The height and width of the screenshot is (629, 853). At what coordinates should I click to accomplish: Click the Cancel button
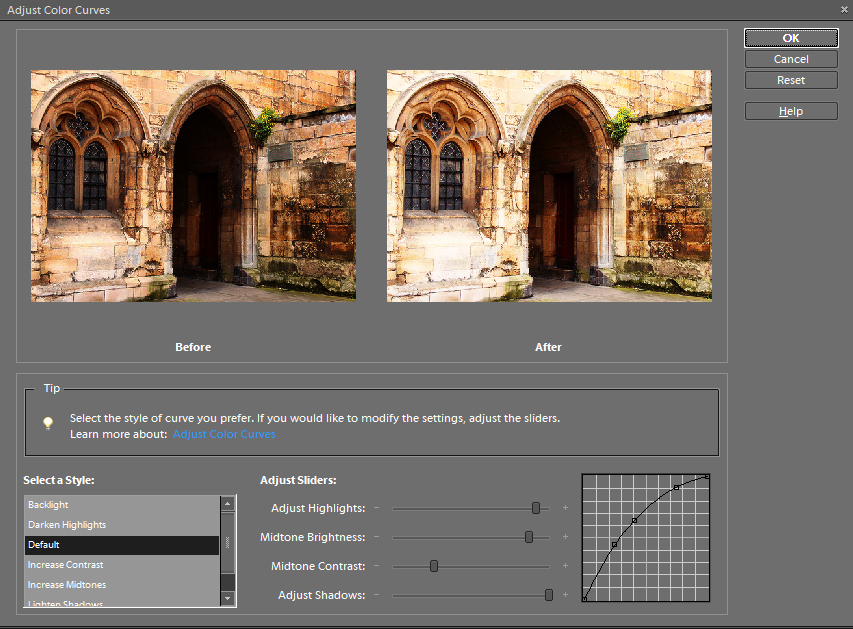(x=791, y=59)
